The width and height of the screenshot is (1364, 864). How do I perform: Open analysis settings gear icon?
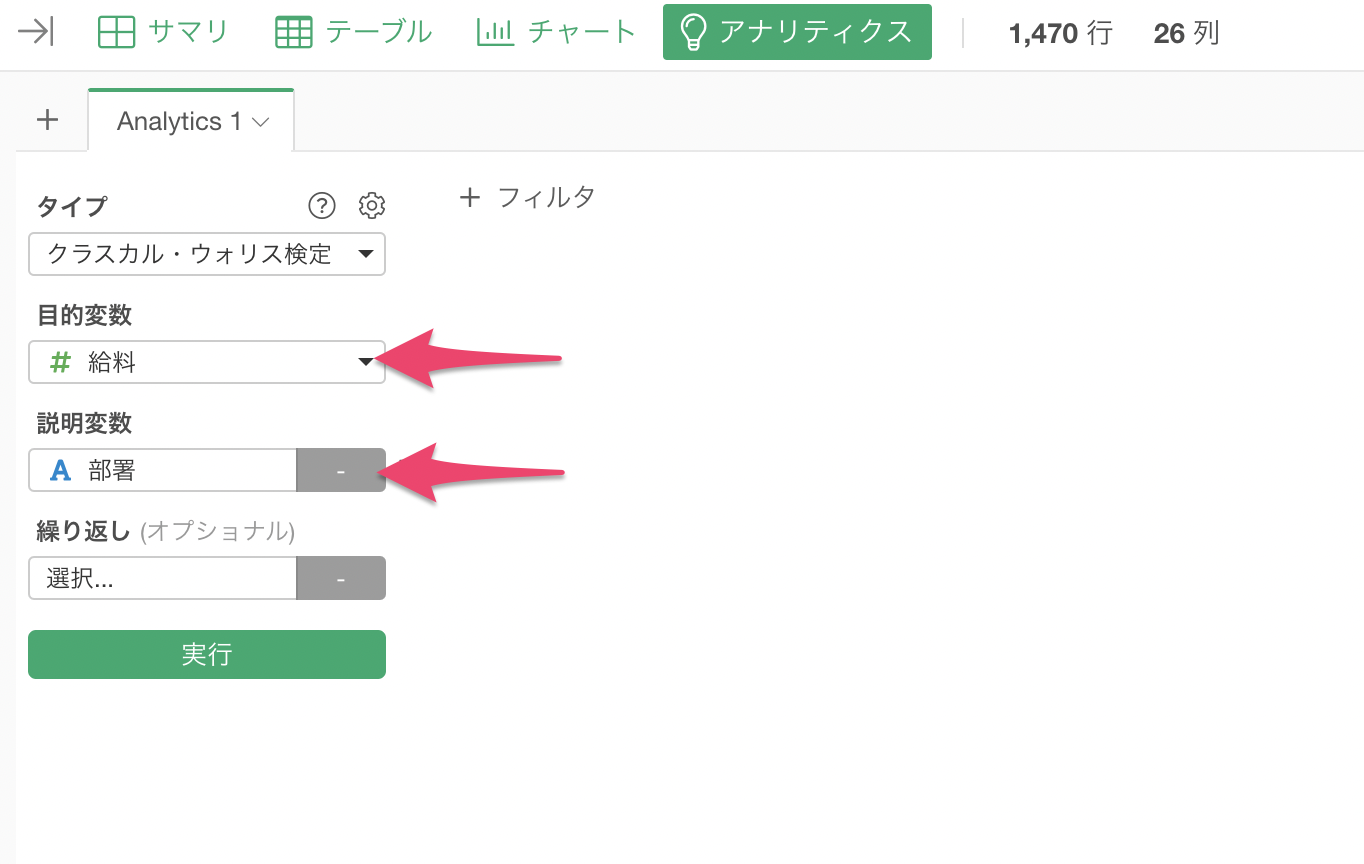click(372, 206)
